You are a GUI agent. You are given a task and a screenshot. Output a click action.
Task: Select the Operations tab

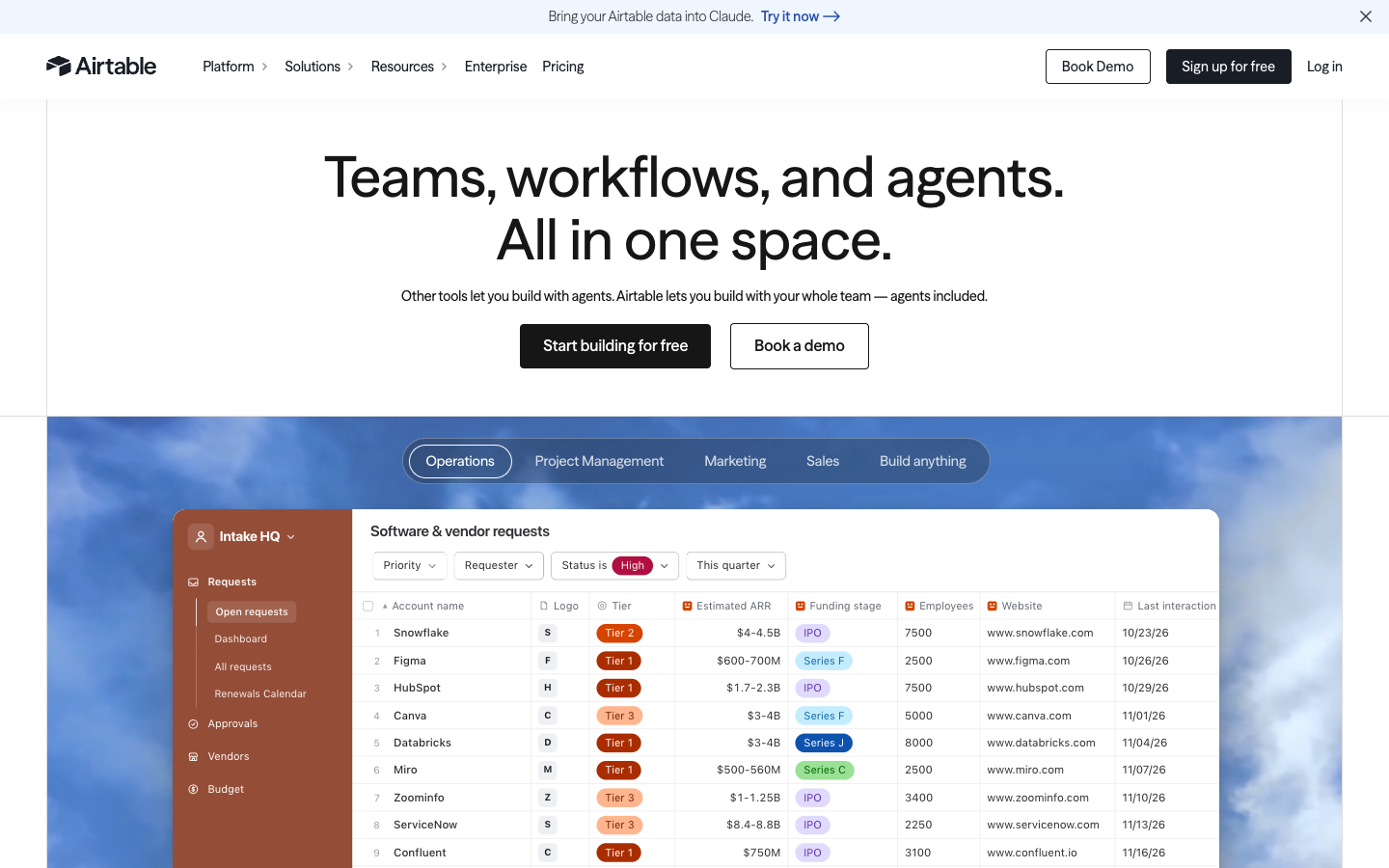point(460,461)
